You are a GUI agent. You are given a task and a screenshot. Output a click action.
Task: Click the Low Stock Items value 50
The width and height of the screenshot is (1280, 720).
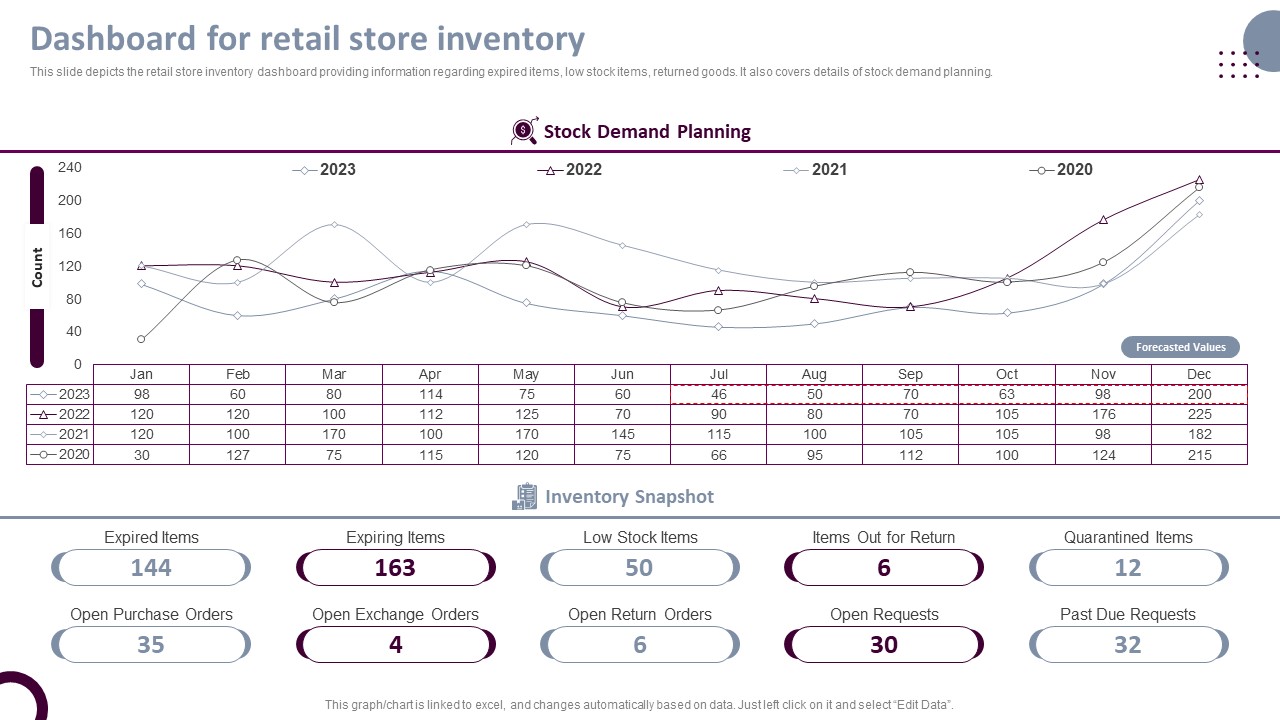(x=639, y=568)
